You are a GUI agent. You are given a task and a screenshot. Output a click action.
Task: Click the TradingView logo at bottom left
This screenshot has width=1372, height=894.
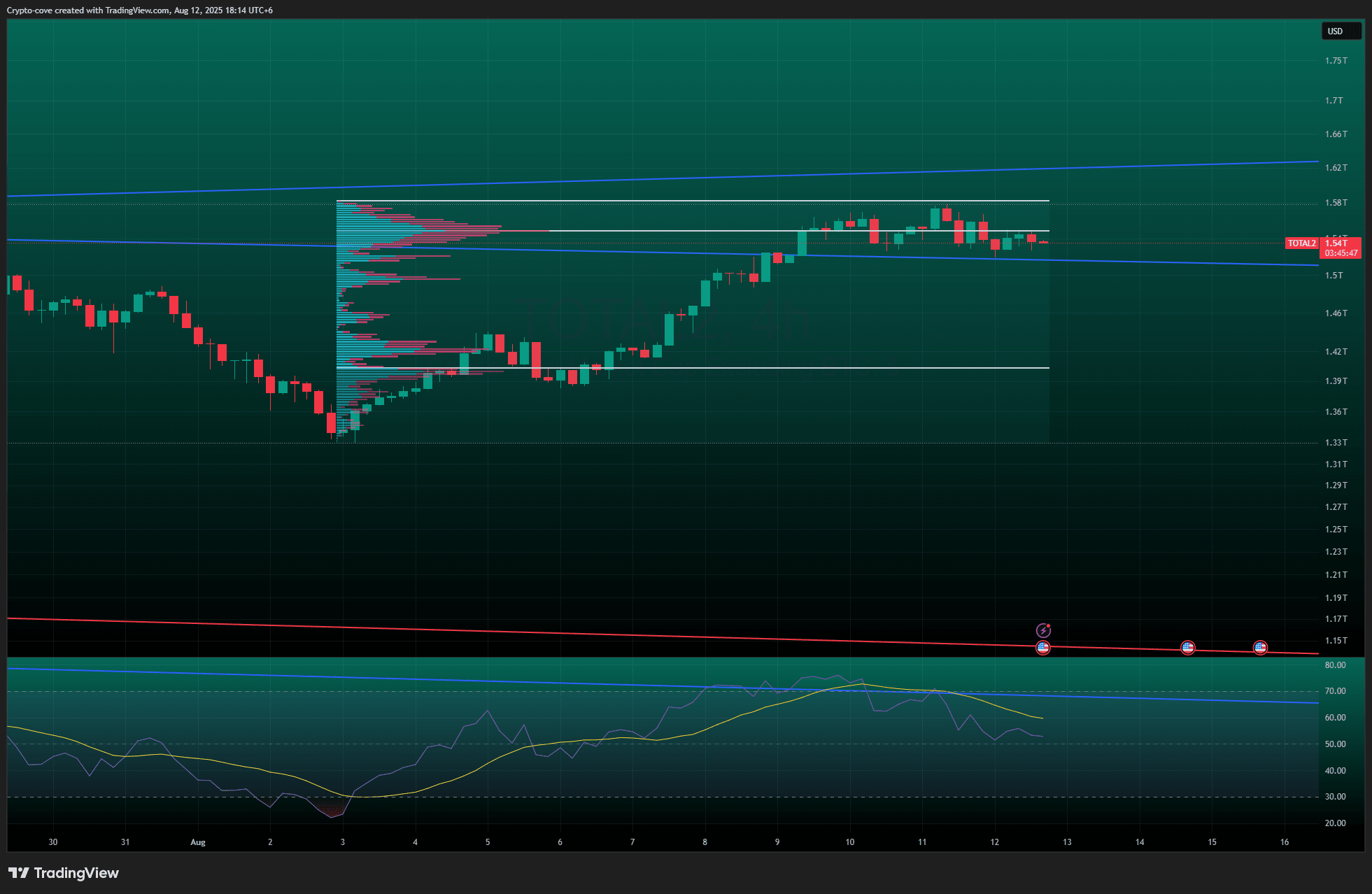click(x=64, y=873)
